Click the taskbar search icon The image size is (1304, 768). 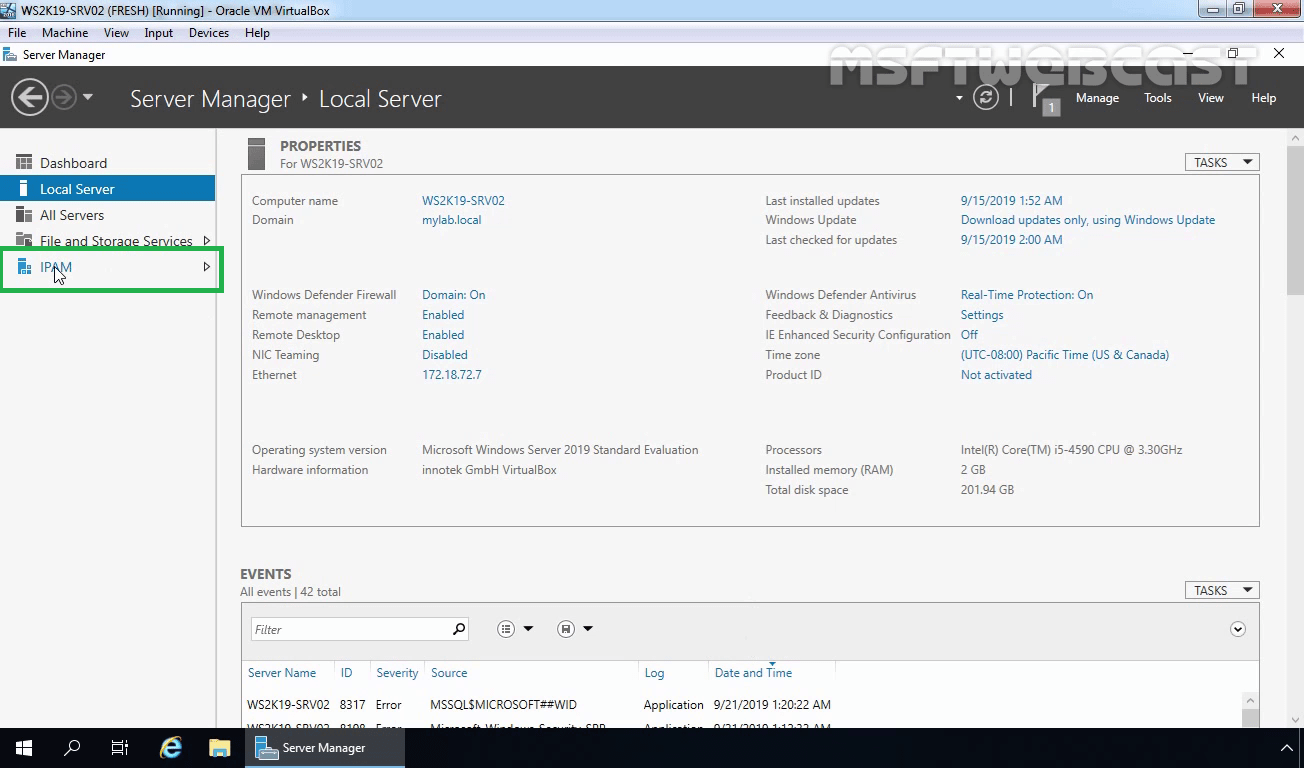[x=72, y=748]
